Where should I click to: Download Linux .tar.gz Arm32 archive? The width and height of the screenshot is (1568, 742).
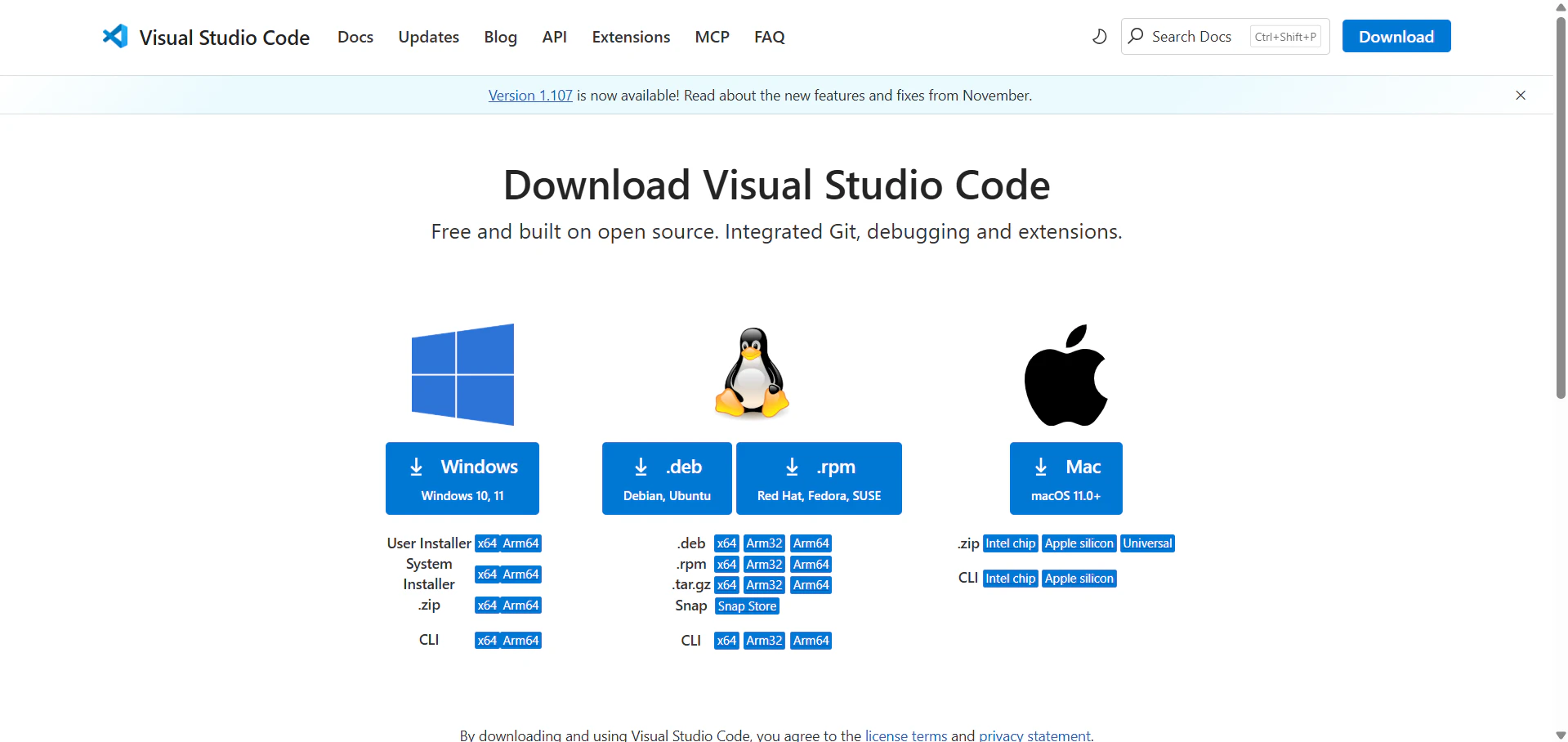tap(765, 585)
